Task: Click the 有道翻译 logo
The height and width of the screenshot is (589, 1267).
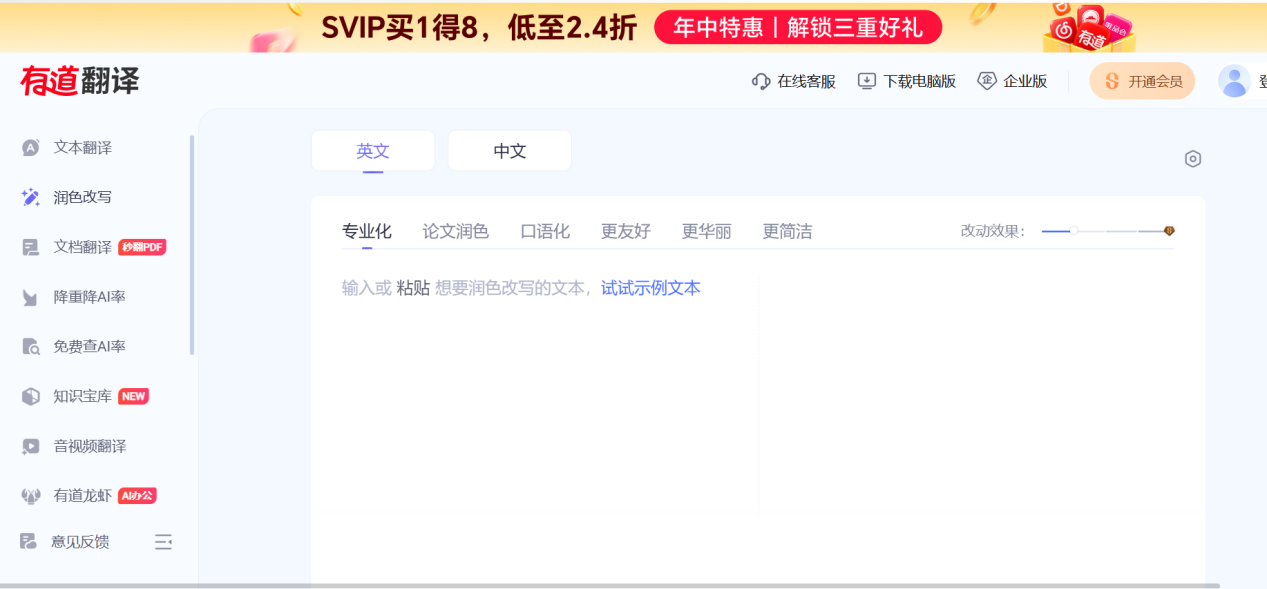Action: coord(80,81)
